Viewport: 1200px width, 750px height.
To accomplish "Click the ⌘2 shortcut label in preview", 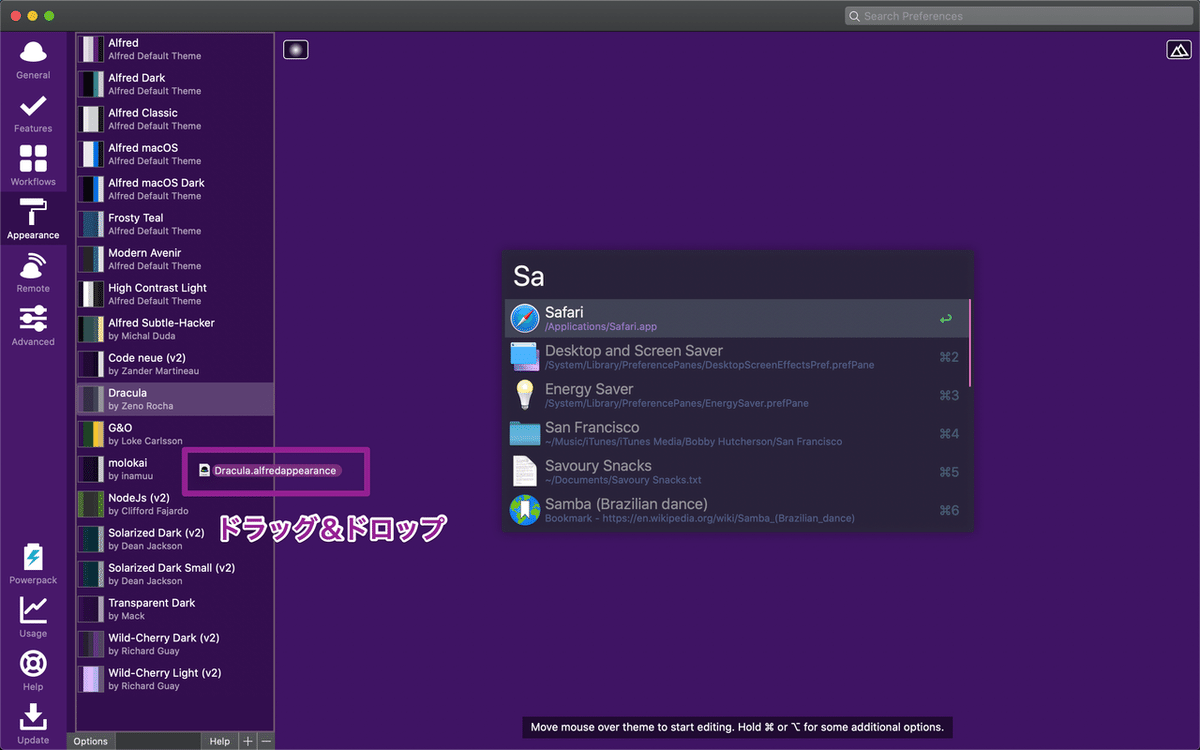I will [949, 357].
